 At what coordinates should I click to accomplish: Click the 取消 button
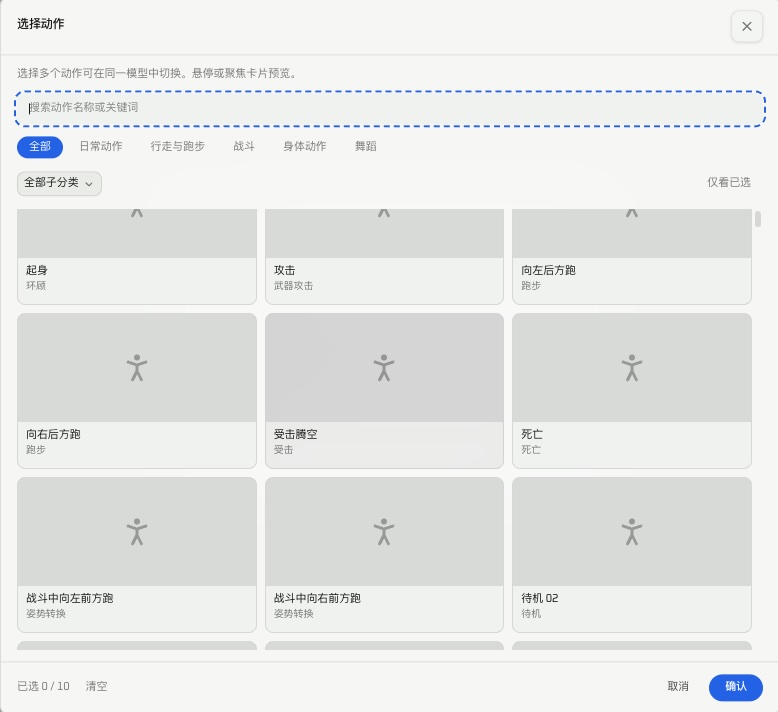coord(678,686)
